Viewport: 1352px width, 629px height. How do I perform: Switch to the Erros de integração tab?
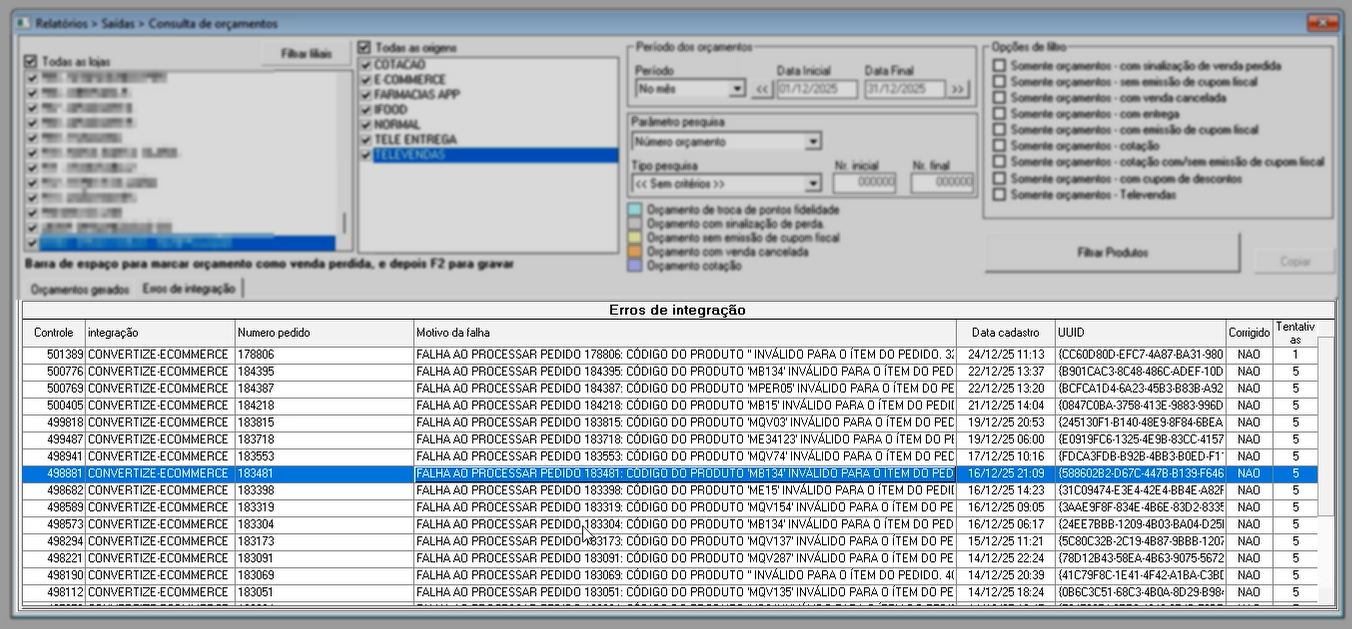(189, 288)
